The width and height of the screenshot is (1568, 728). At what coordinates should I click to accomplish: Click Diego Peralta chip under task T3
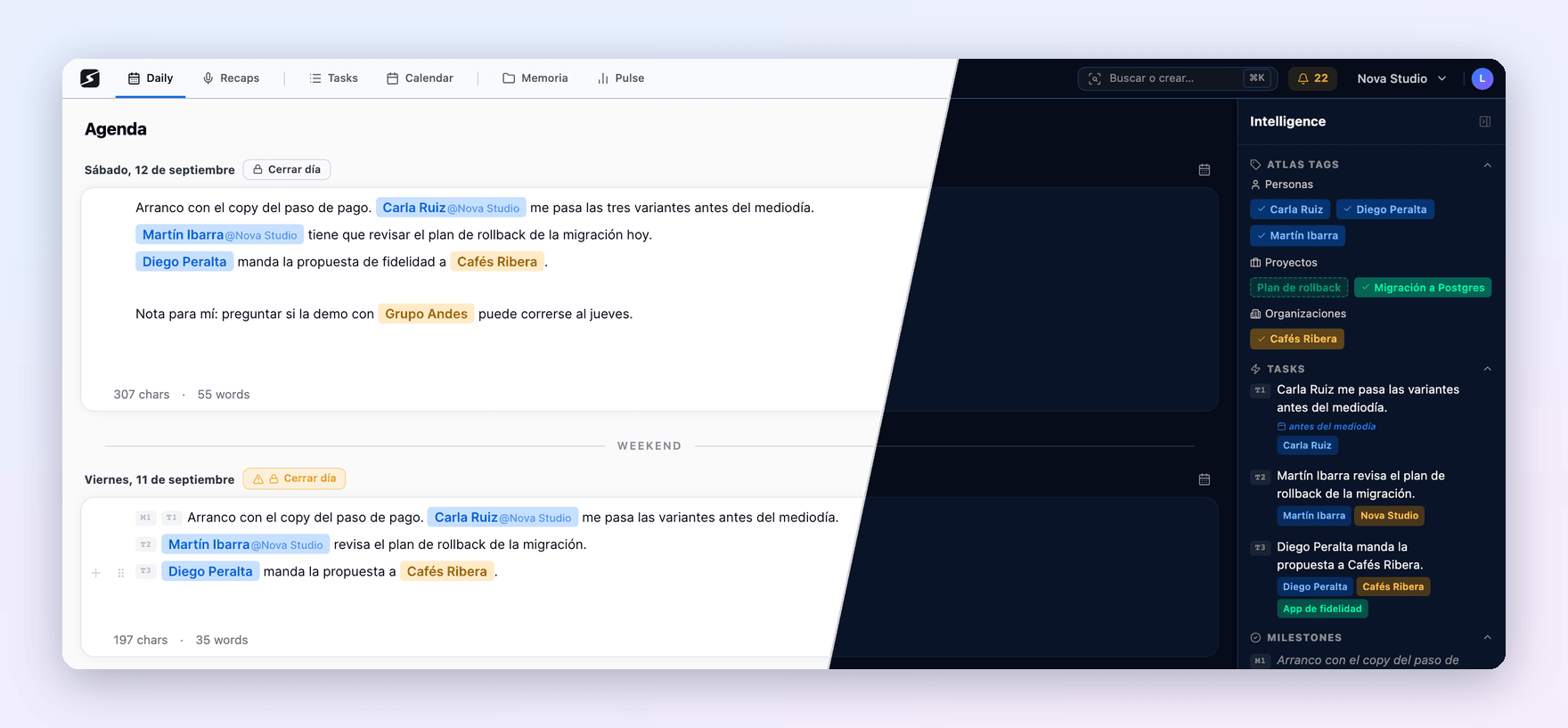pos(1315,586)
